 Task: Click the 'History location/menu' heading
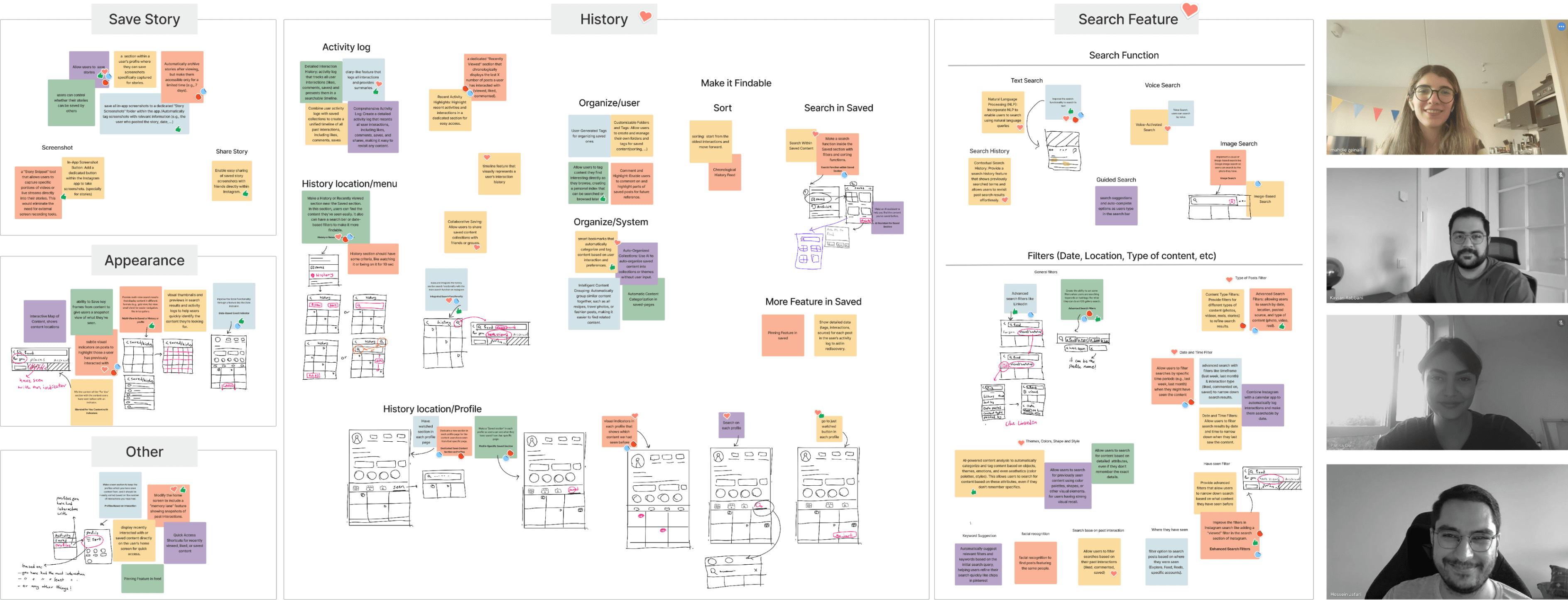coord(349,184)
